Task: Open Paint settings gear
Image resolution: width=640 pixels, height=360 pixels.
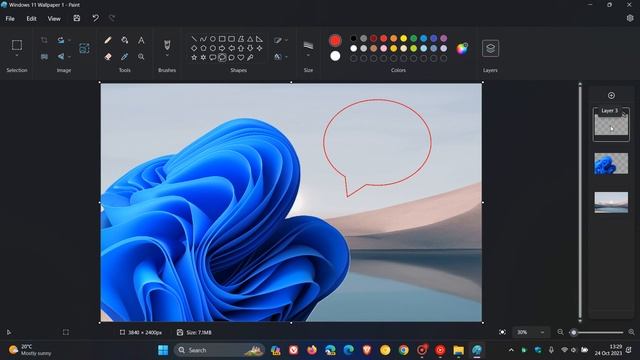Action: click(x=630, y=18)
